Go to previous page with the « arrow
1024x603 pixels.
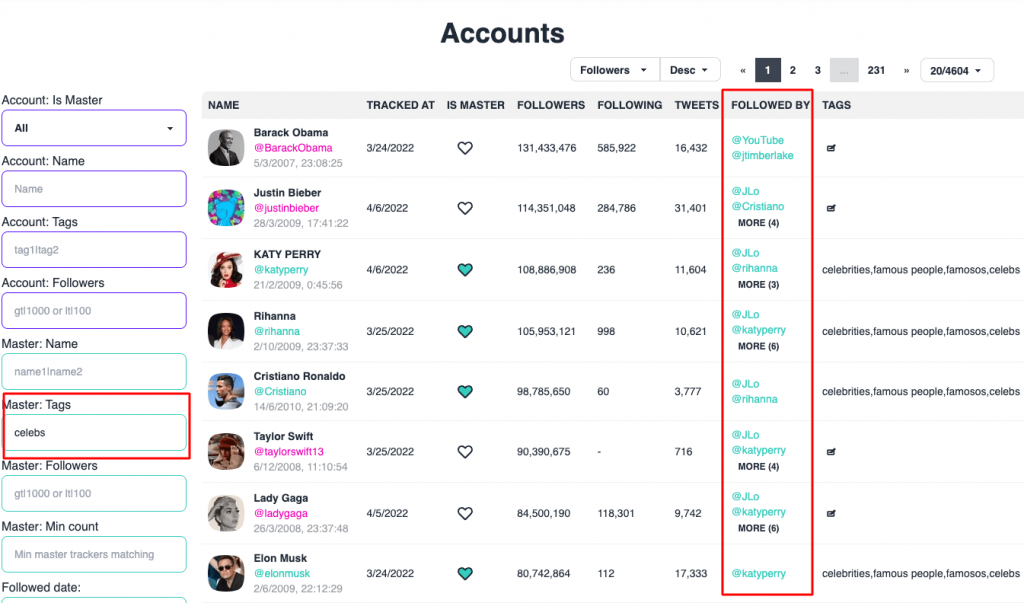(x=743, y=71)
